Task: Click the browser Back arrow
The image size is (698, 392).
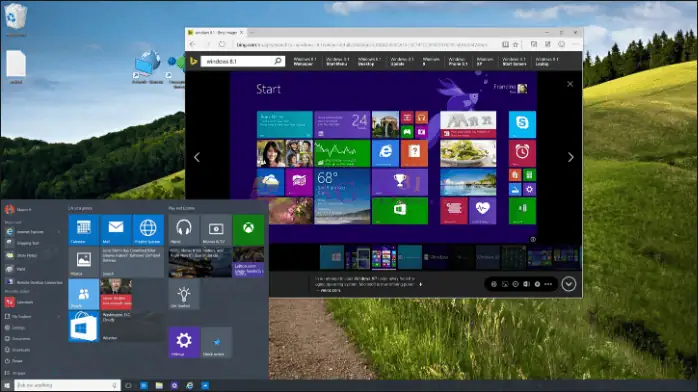Action: click(192, 44)
